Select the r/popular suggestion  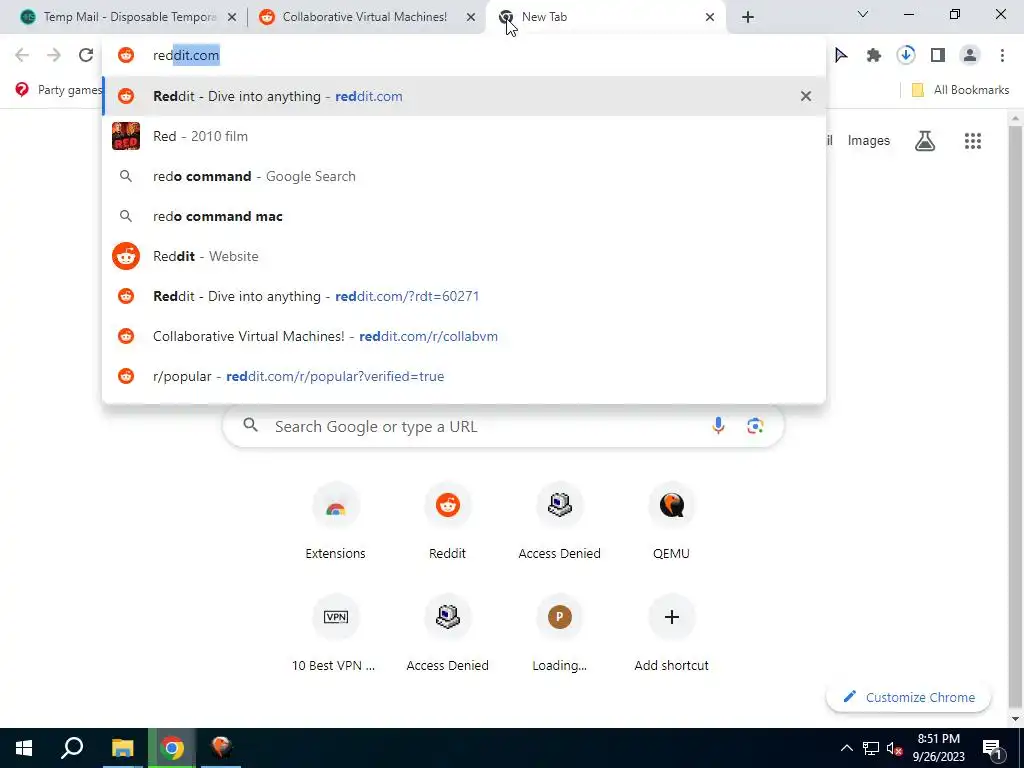pyautogui.click(x=464, y=376)
